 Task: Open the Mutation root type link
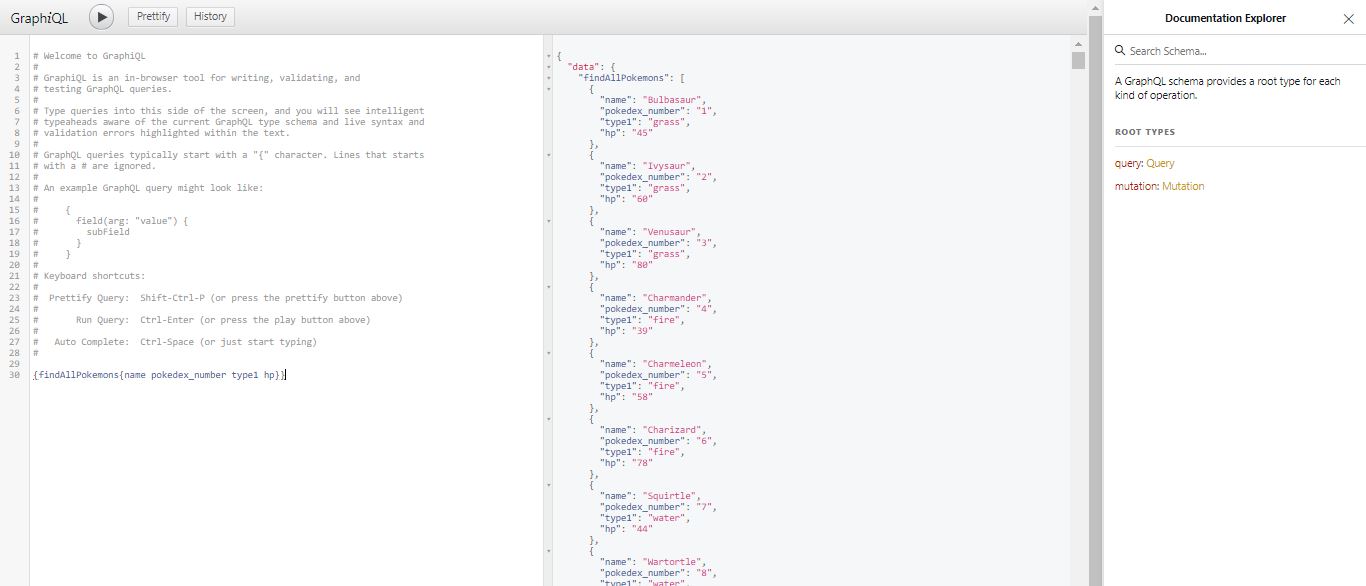[x=1183, y=186]
